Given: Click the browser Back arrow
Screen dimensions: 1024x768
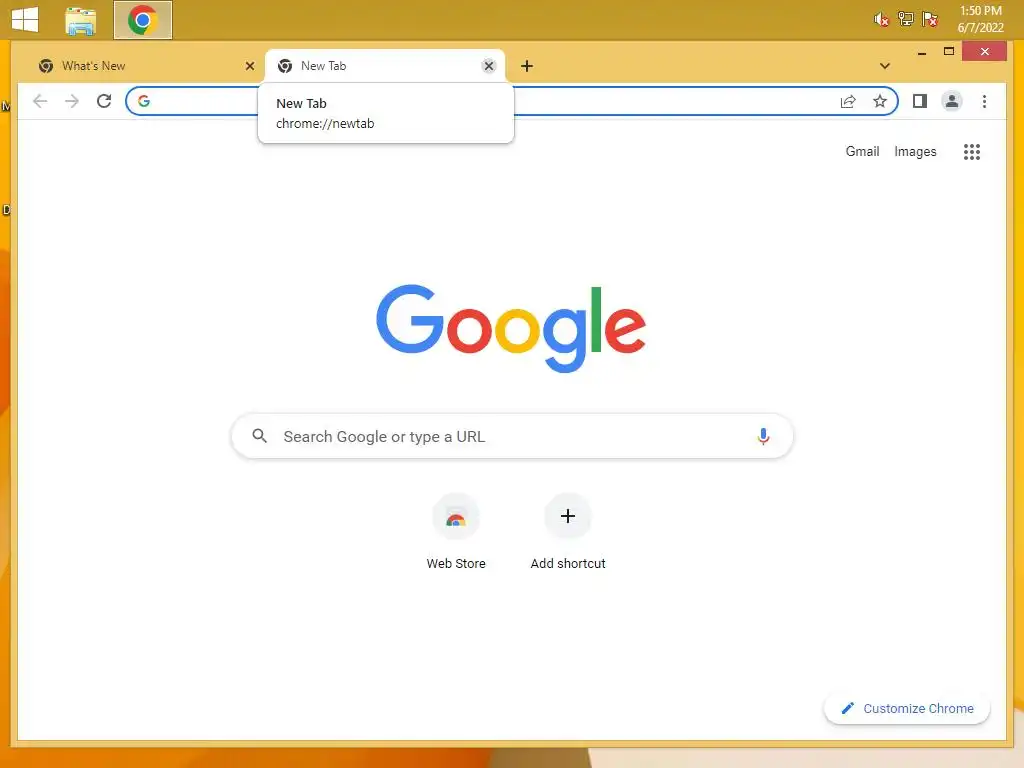Looking at the screenshot, I should pos(40,101).
